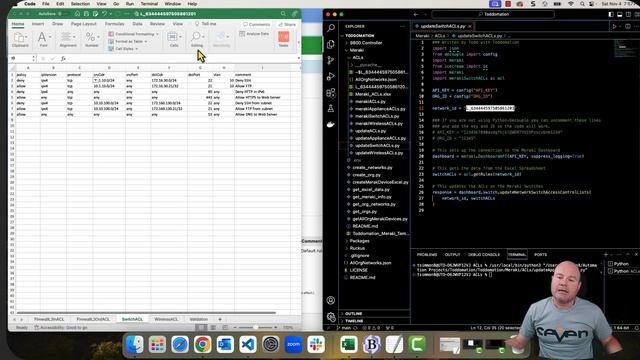Click the Excel Name Box field
Screen dimensions: 640x360
point(22,59)
